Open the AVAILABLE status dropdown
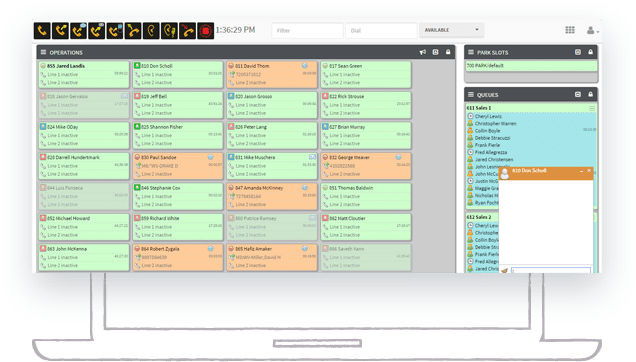Image resolution: width=636 pixels, height=362 pixels. (x=451, y=30)
